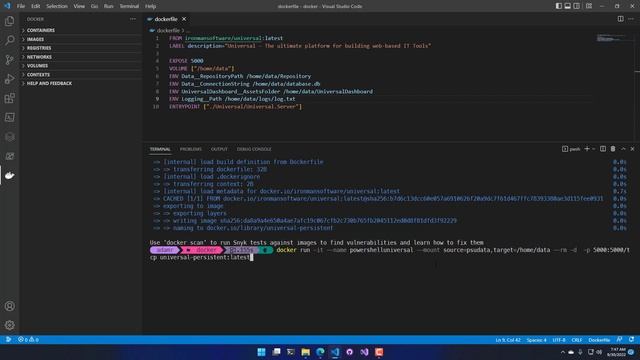
Task: Toggle bottom Panel visibility in title bar
Action: click(567, 6)
